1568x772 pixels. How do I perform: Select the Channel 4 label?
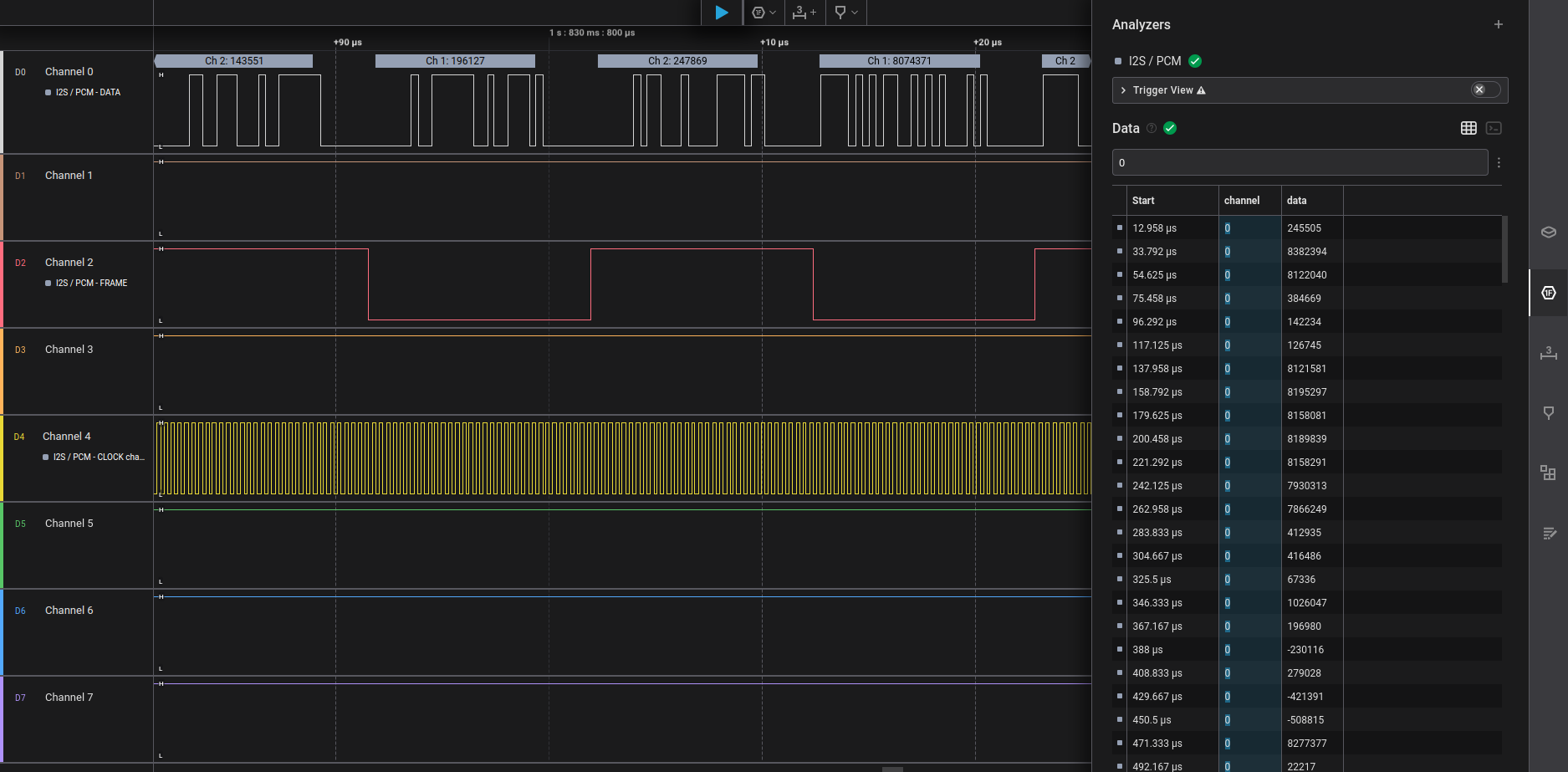(67, 437)
